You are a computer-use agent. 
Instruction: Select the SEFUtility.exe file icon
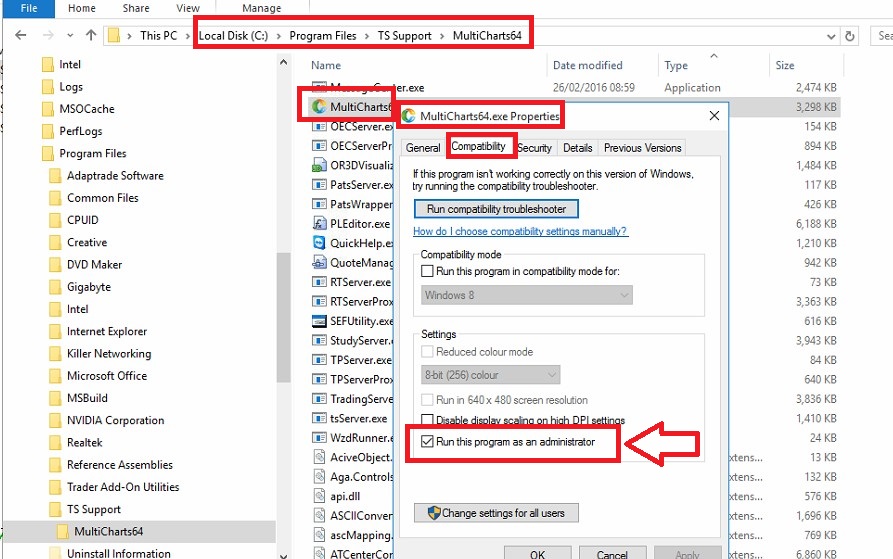[319, 321]
